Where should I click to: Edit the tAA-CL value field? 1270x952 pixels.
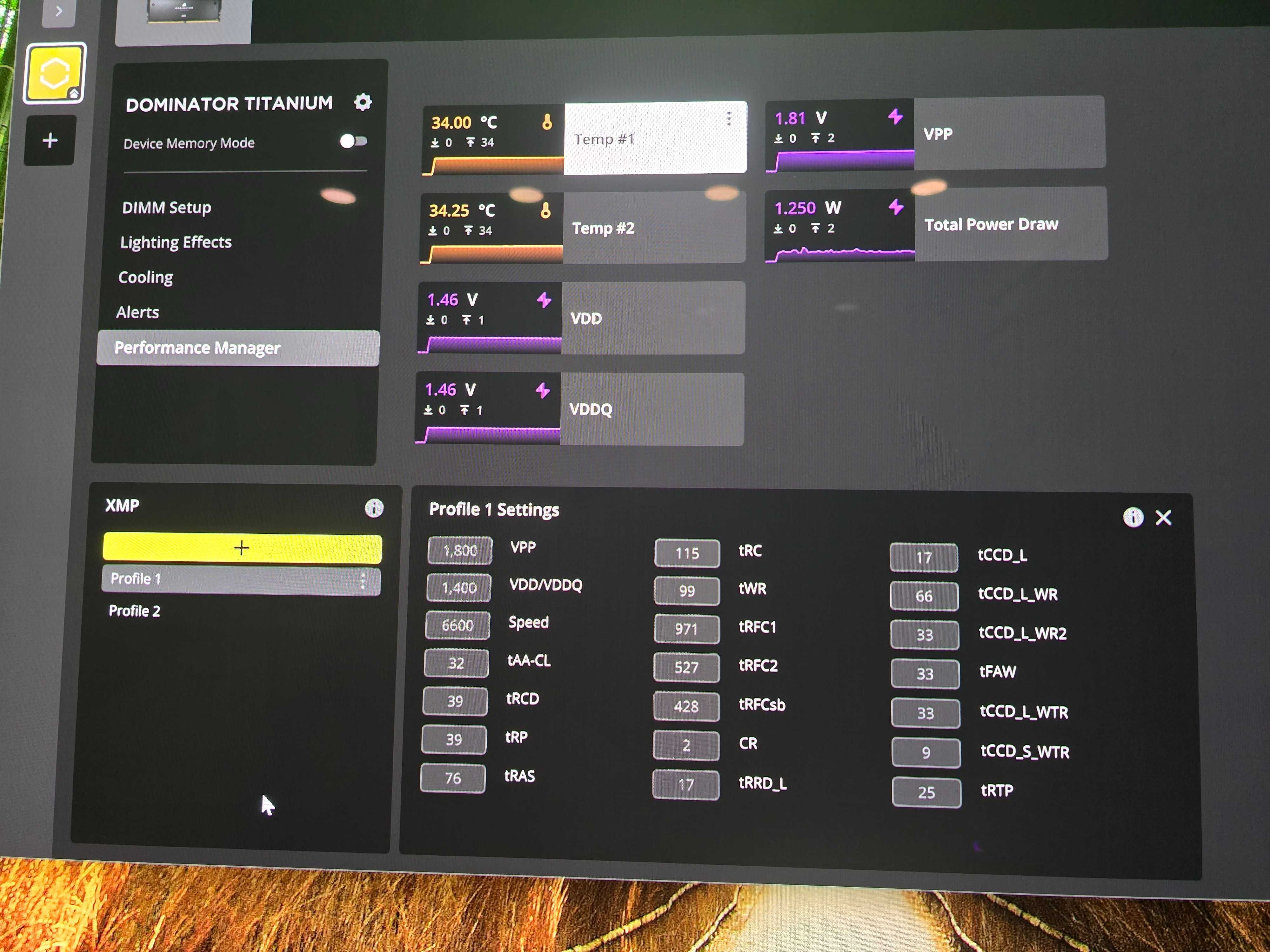pos(457,663)
